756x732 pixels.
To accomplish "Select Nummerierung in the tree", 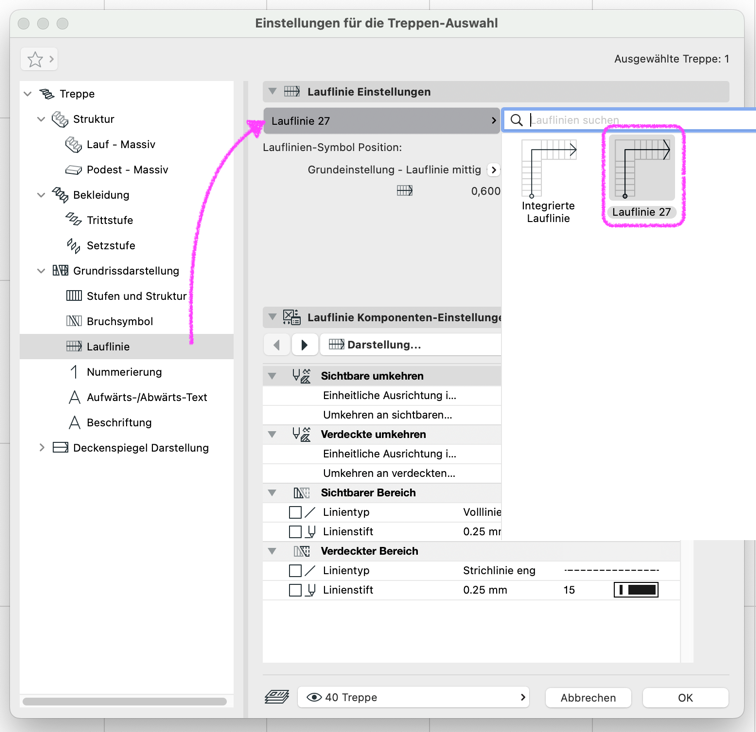I will (x=124, y=372).
